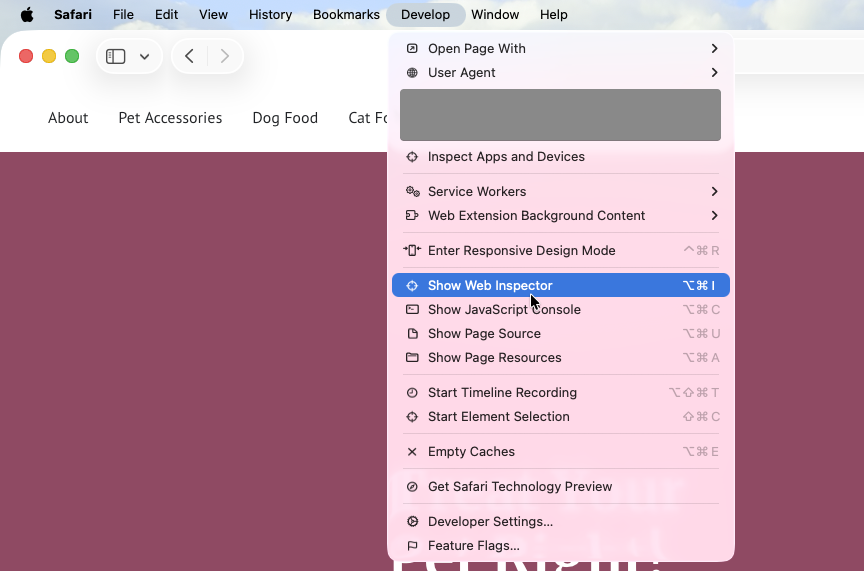Close the Safari window red button
Screen dimensions: 864x571
click(x=26, y=56)
